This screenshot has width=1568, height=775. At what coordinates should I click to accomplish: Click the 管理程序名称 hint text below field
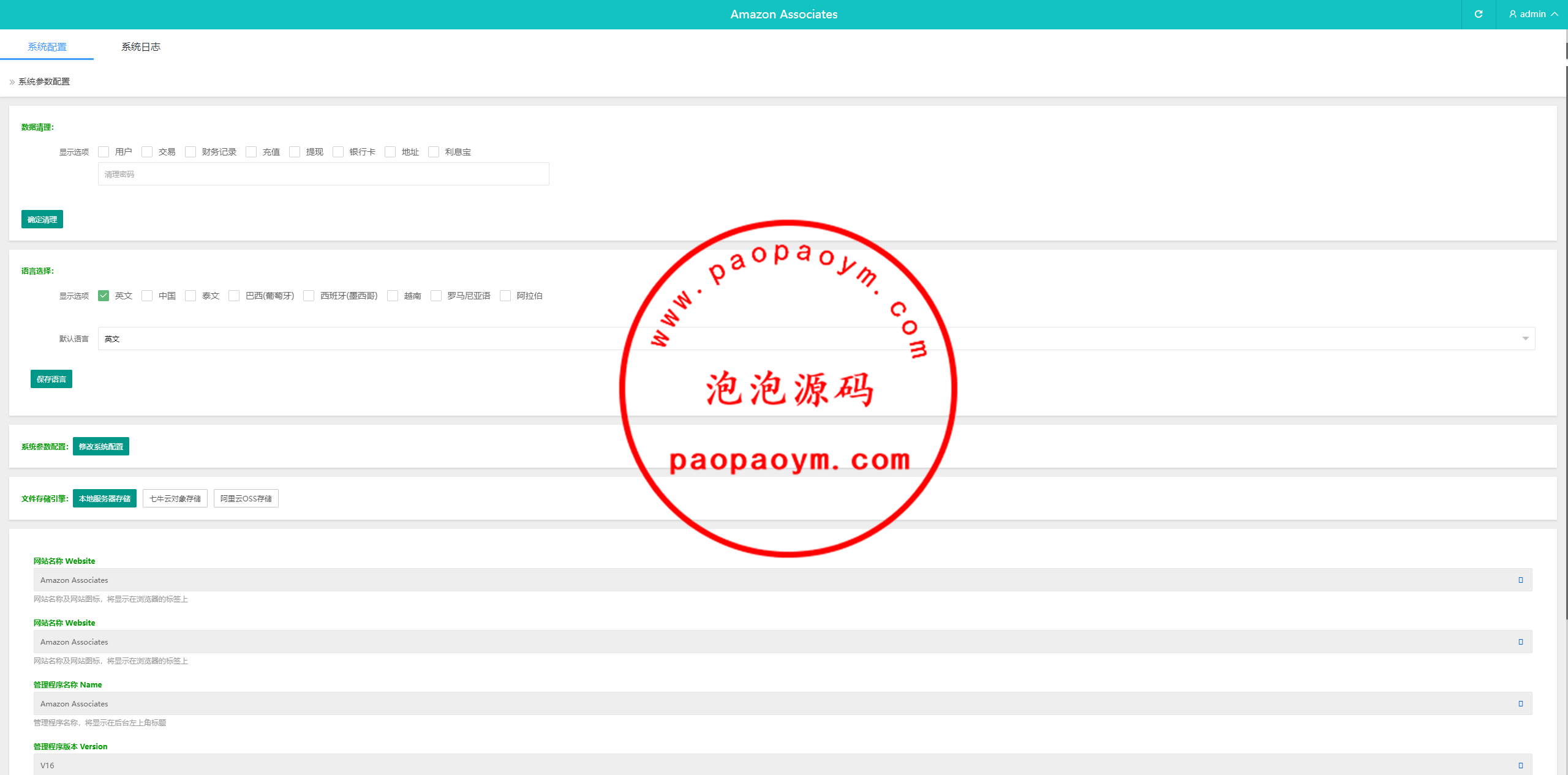point(100,722)
